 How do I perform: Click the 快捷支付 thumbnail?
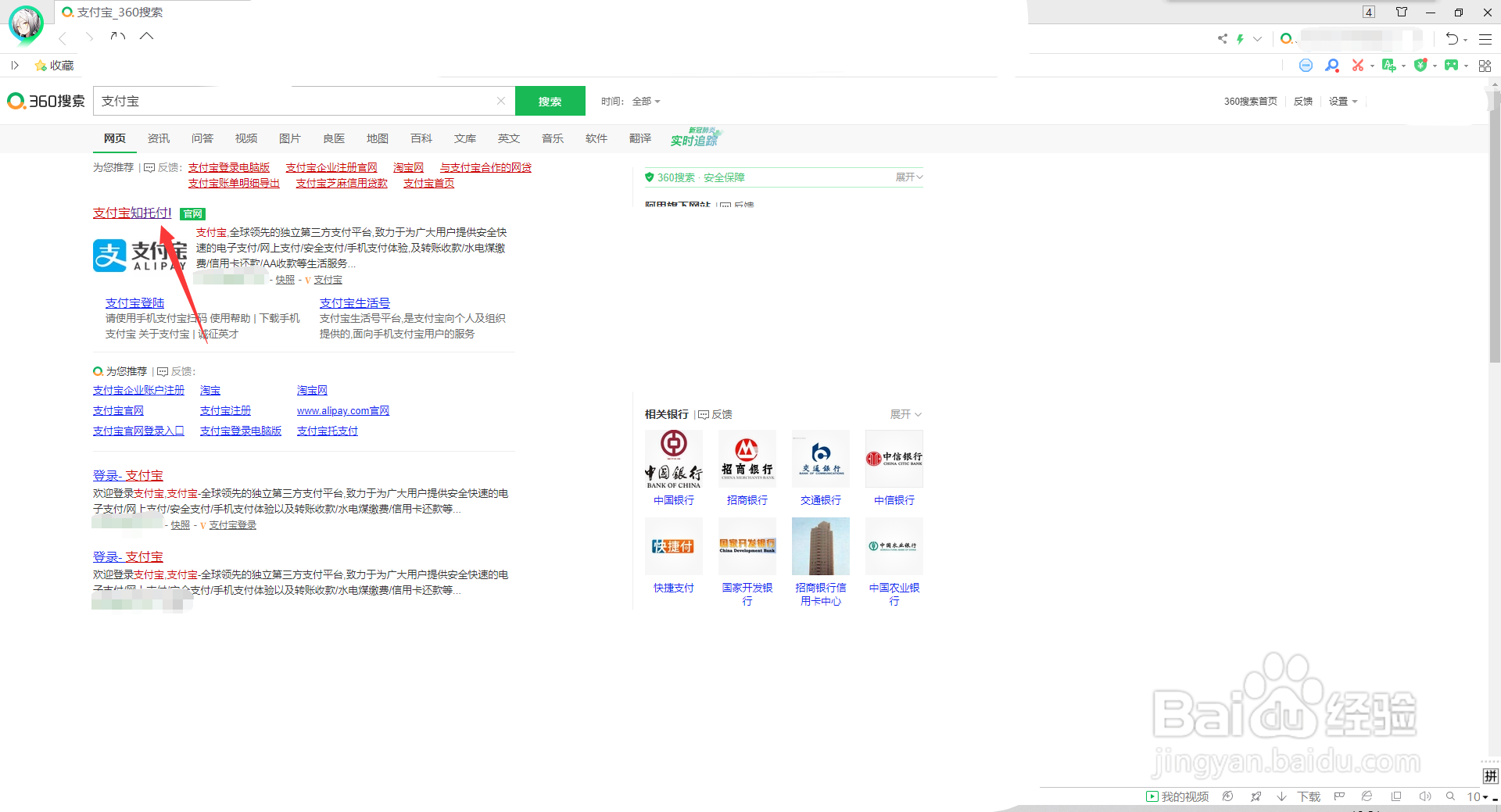click(674, 546)
